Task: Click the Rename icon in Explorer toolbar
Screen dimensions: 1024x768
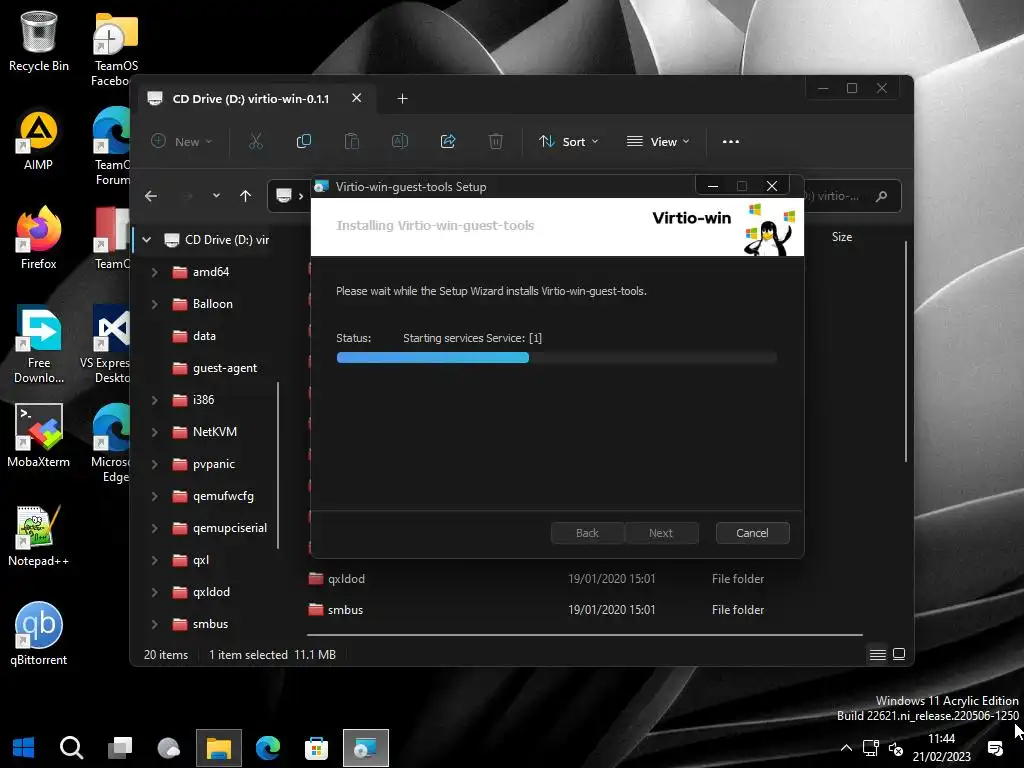Action: point(400,141)
